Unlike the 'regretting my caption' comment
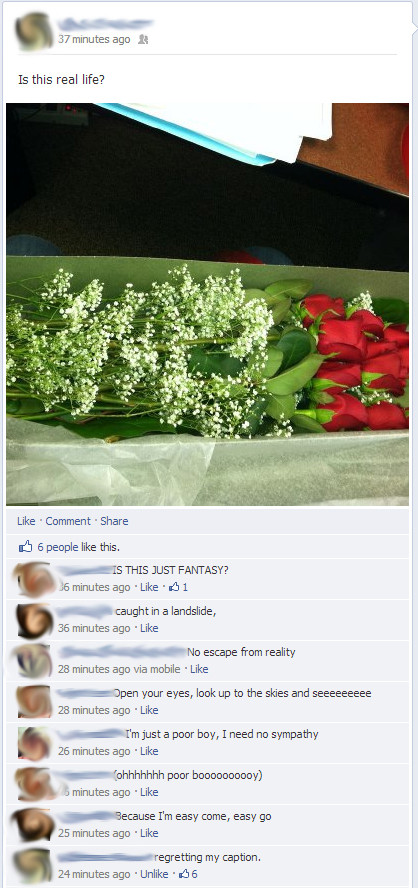418x888 pixels. (x=154, y=874)
